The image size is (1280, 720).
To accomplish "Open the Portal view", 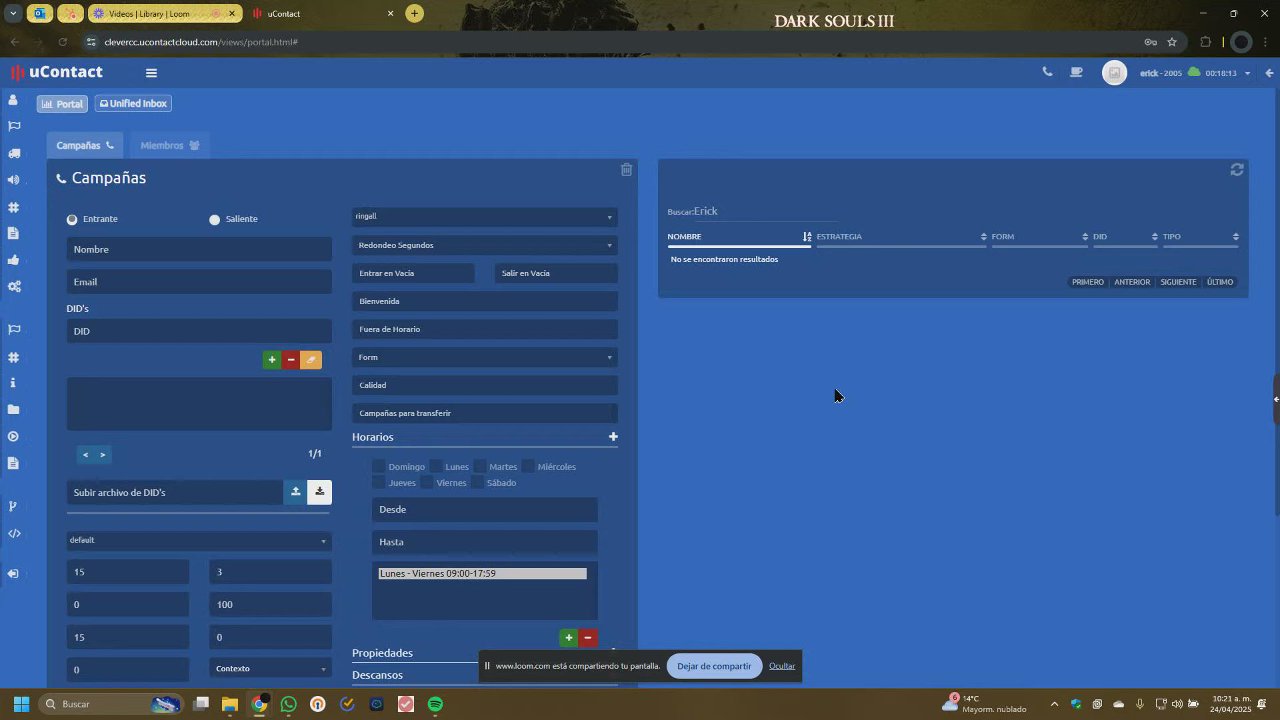I will tap(62, 104).
